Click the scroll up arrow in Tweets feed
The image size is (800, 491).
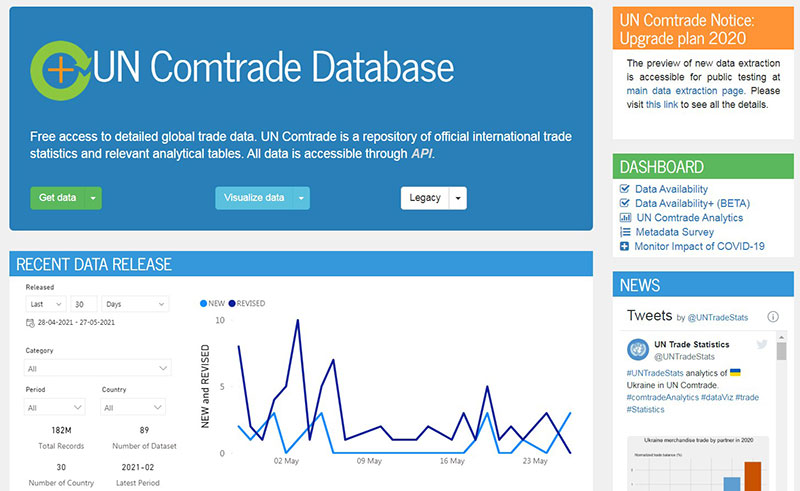pos(781,337)
